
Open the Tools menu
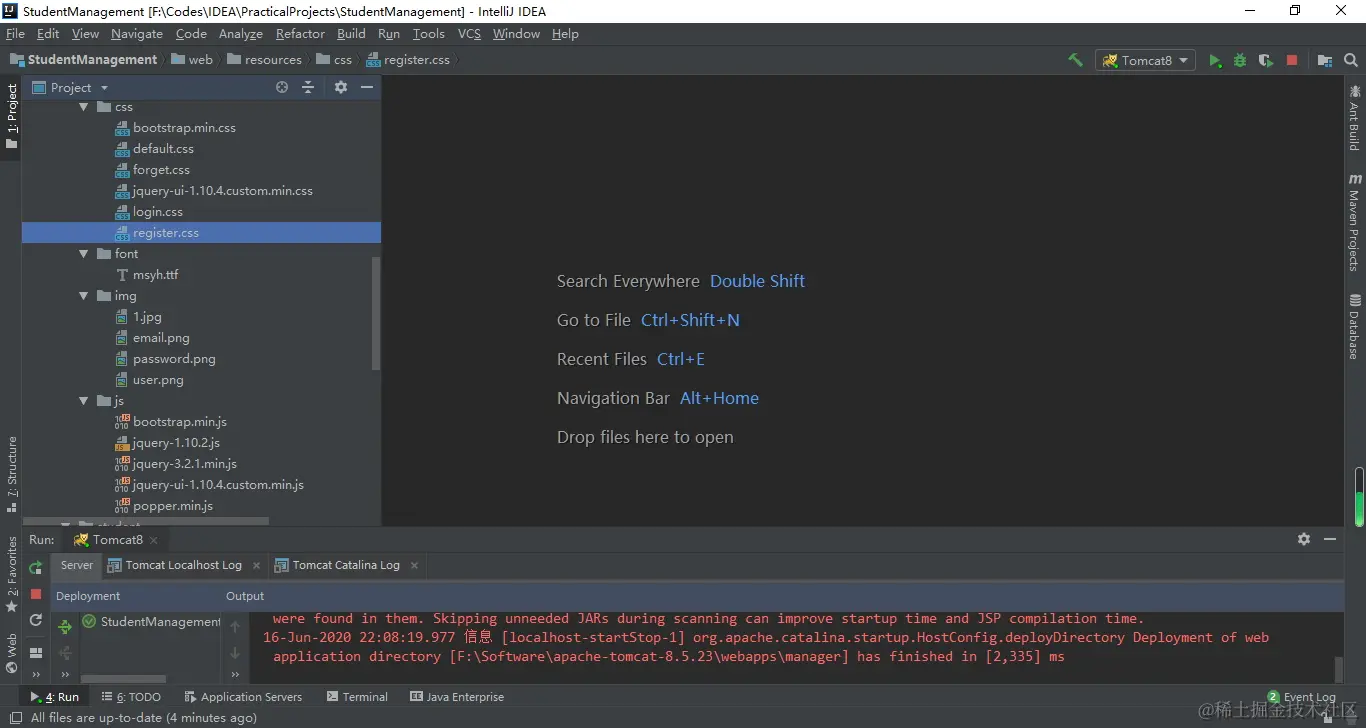click(428, 34)
